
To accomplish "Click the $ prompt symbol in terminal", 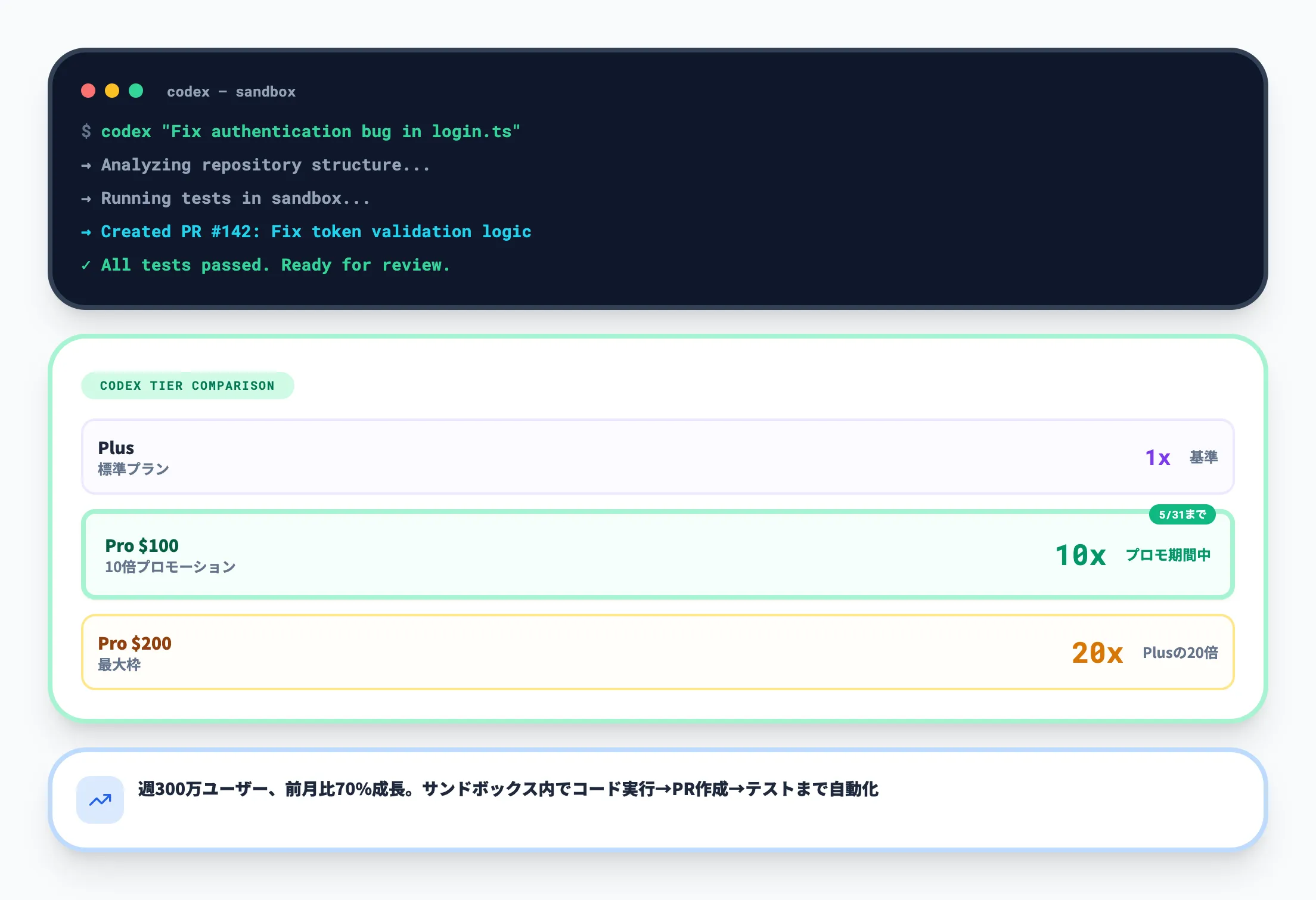I will click(86, 131).
